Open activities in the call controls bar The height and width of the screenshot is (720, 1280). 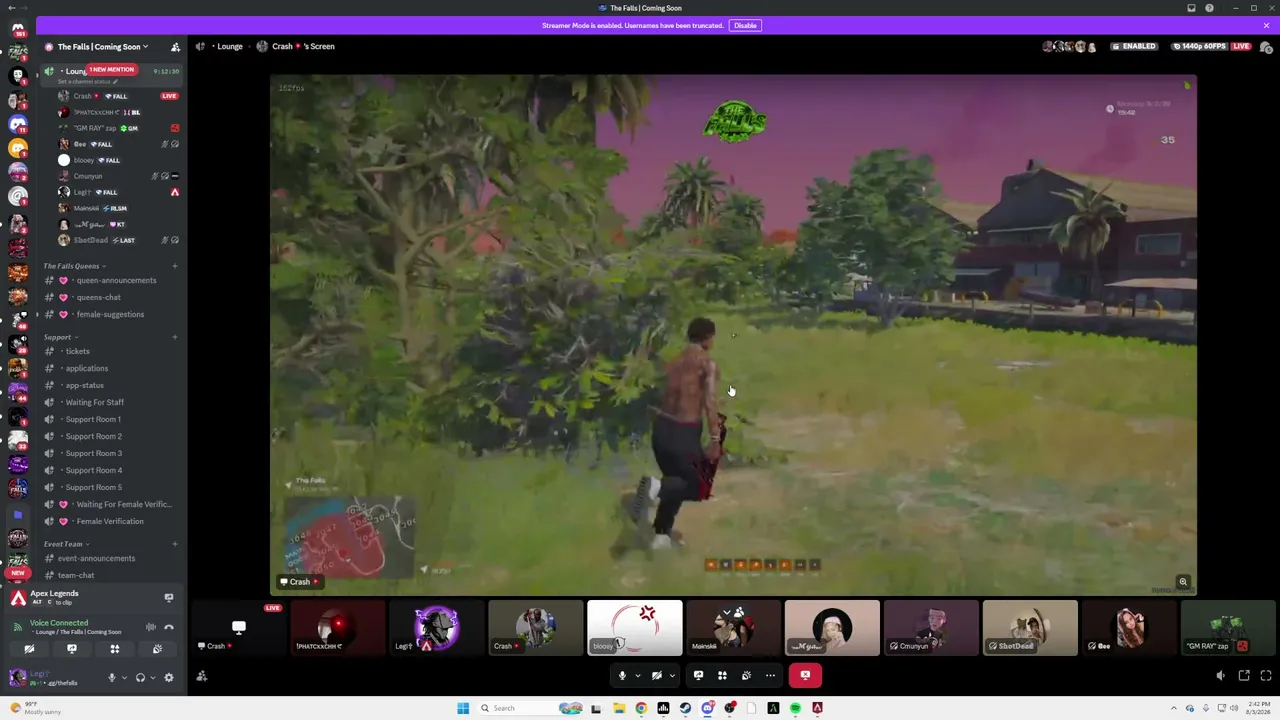click(x=722, y=676)
